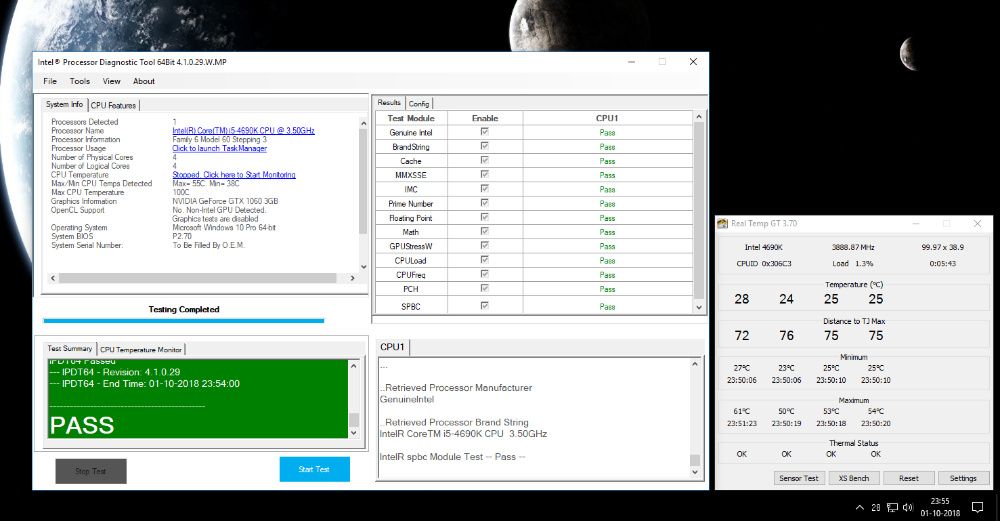Click the Test Summary scroll up arrow
Screen dimensions: 1000x521
pos(354,366)
